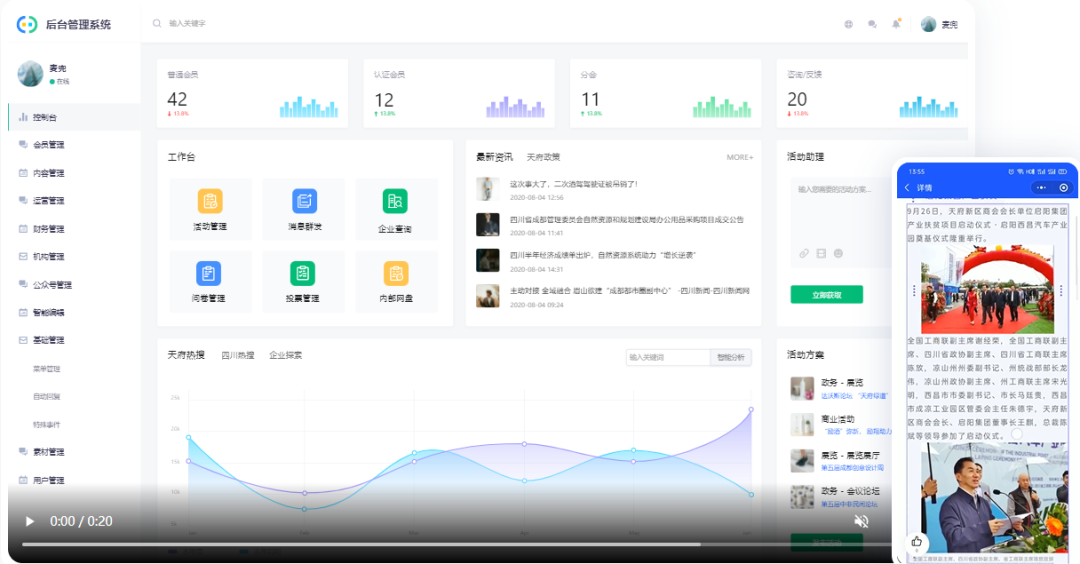Select 公众号管理 in sidebar
The width and height of the screenshot is (1080, 564).
[52, 284]
